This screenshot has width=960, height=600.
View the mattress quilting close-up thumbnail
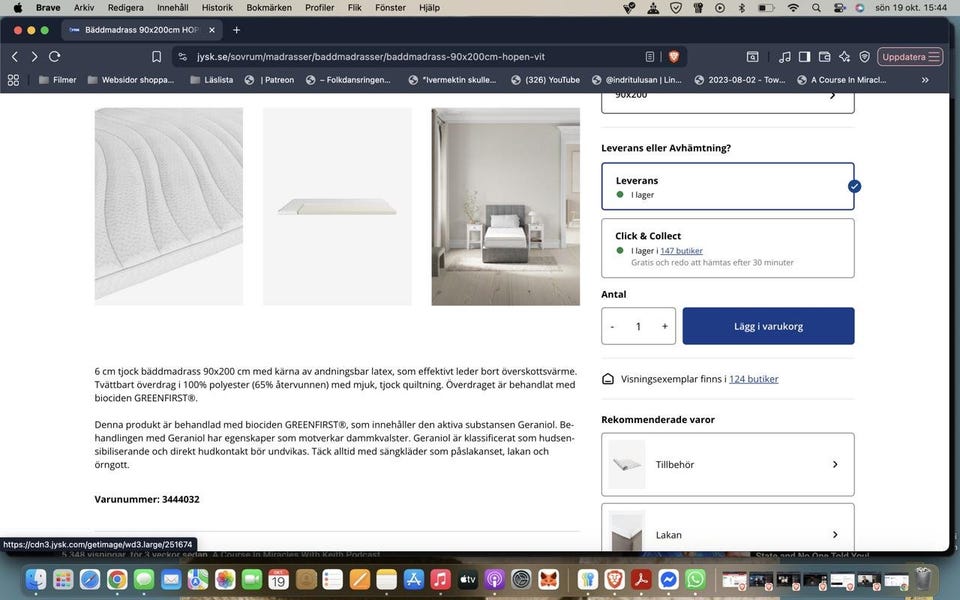click(169, 206)
